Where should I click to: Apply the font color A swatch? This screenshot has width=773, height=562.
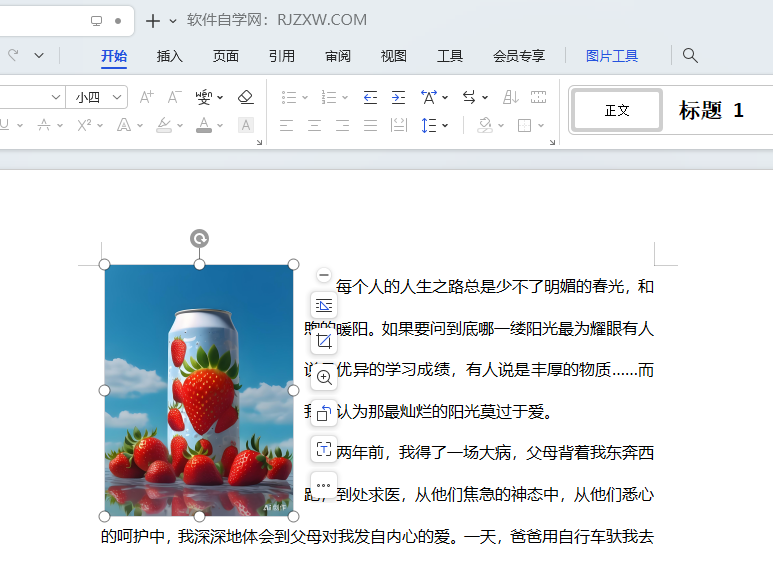point(204,125)
